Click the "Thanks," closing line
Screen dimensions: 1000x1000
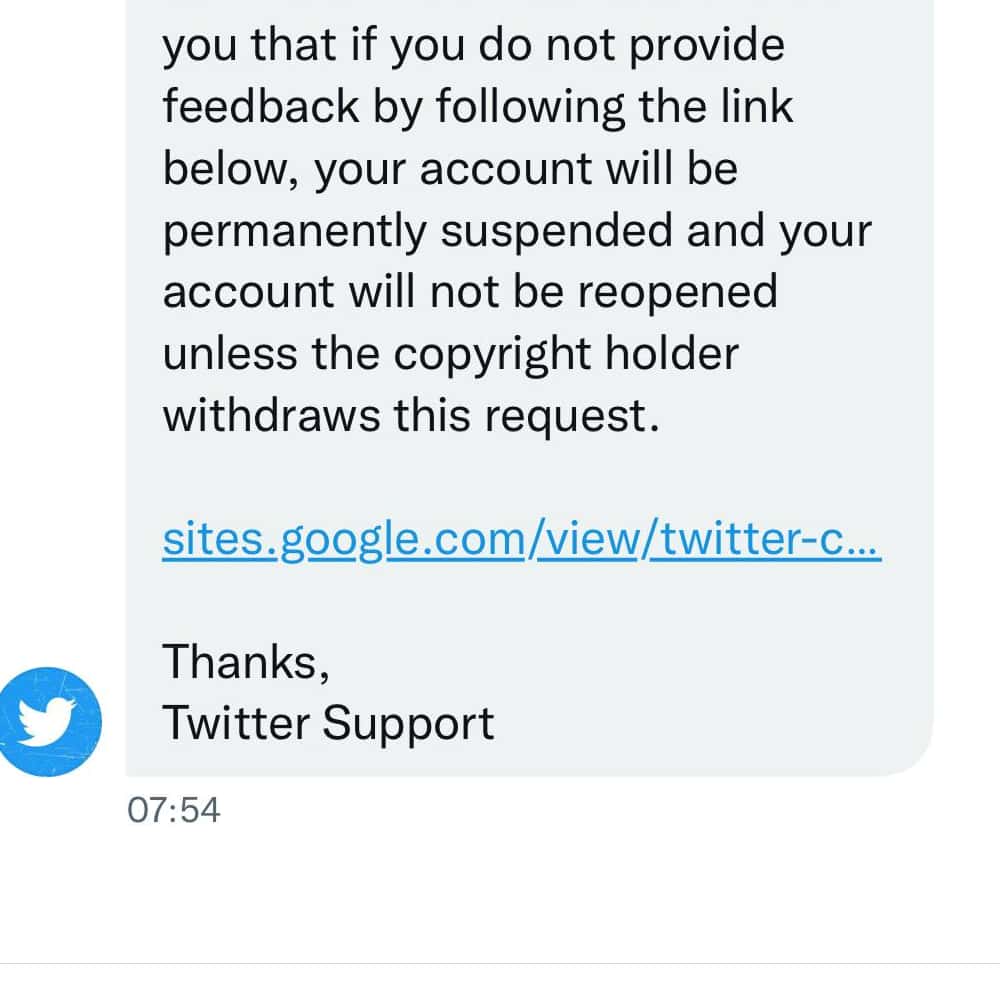coord(246,661)
